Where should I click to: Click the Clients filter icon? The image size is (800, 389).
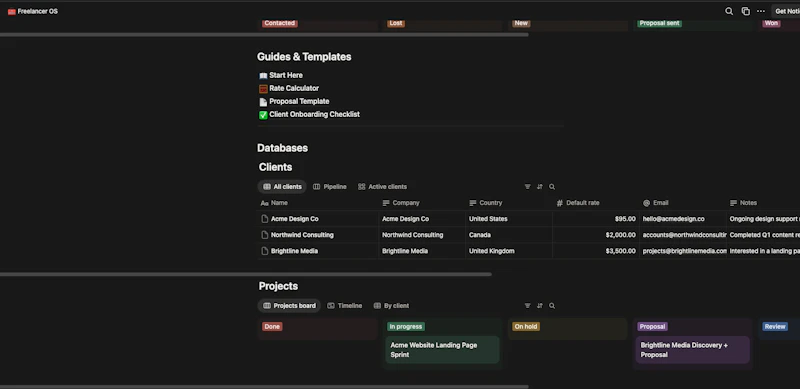pyautogui.click(x=528, y=187)
